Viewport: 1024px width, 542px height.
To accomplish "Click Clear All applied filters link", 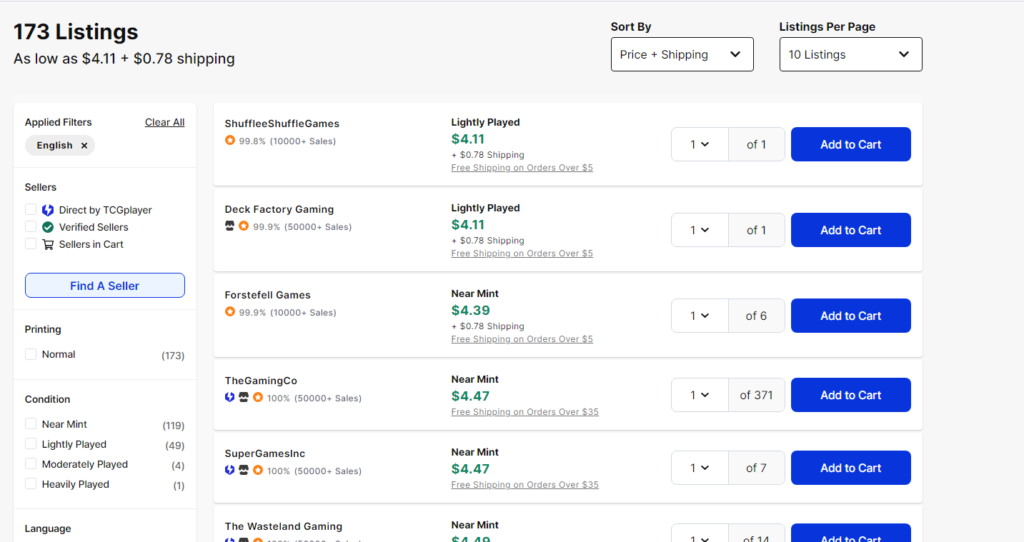I will pos(165,122).
